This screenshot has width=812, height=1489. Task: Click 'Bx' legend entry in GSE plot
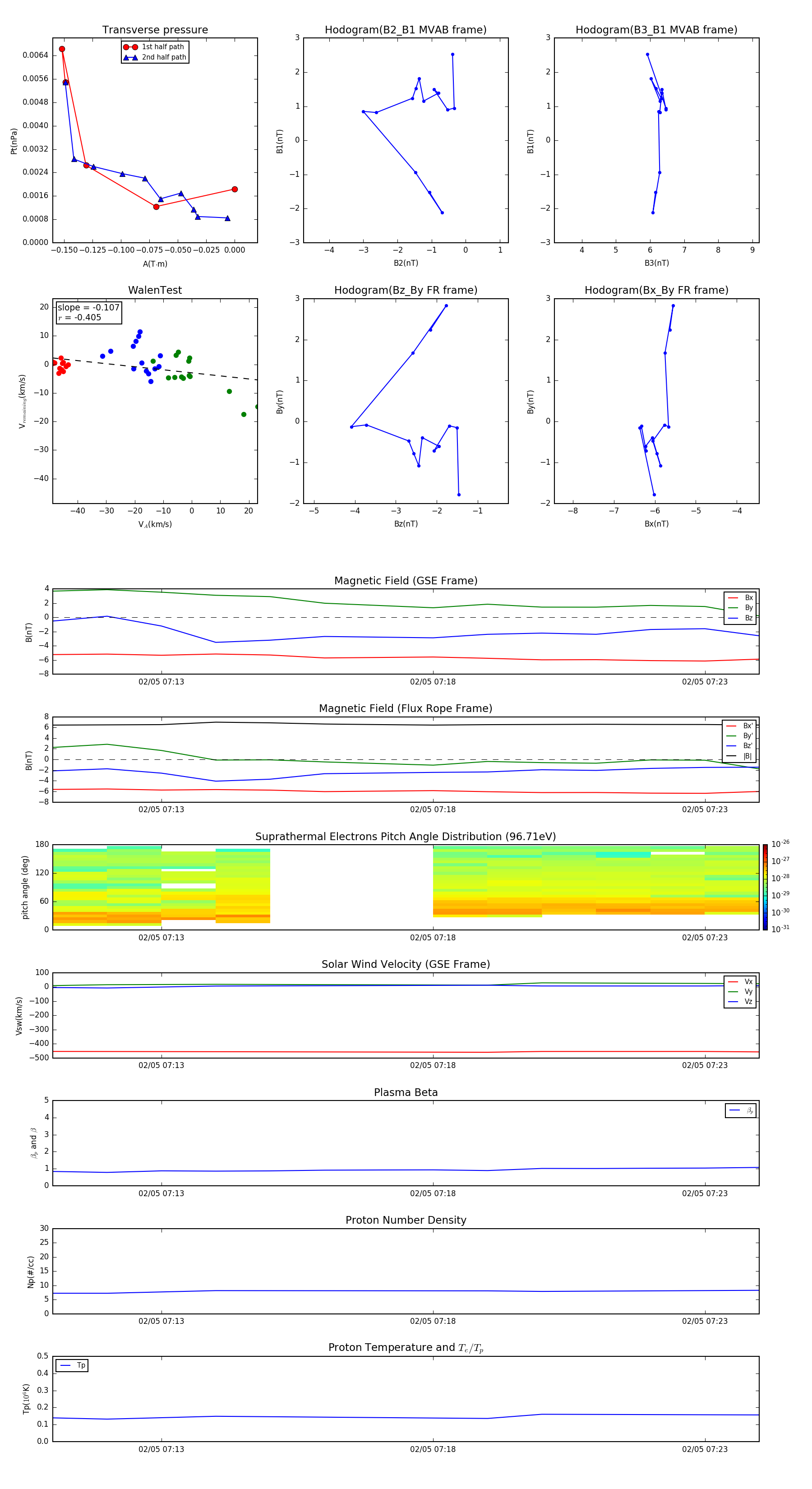(741, 598)
